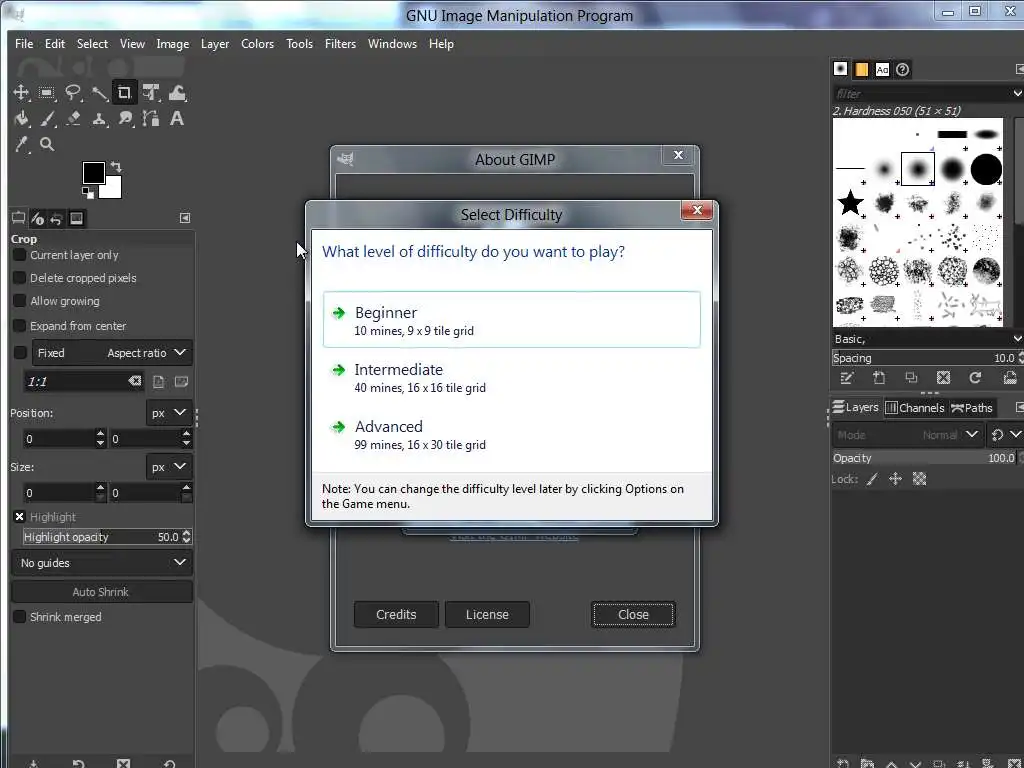Select the Color Picker eyedropper tool
1024x768 pixels.
[x=21, y=145]
